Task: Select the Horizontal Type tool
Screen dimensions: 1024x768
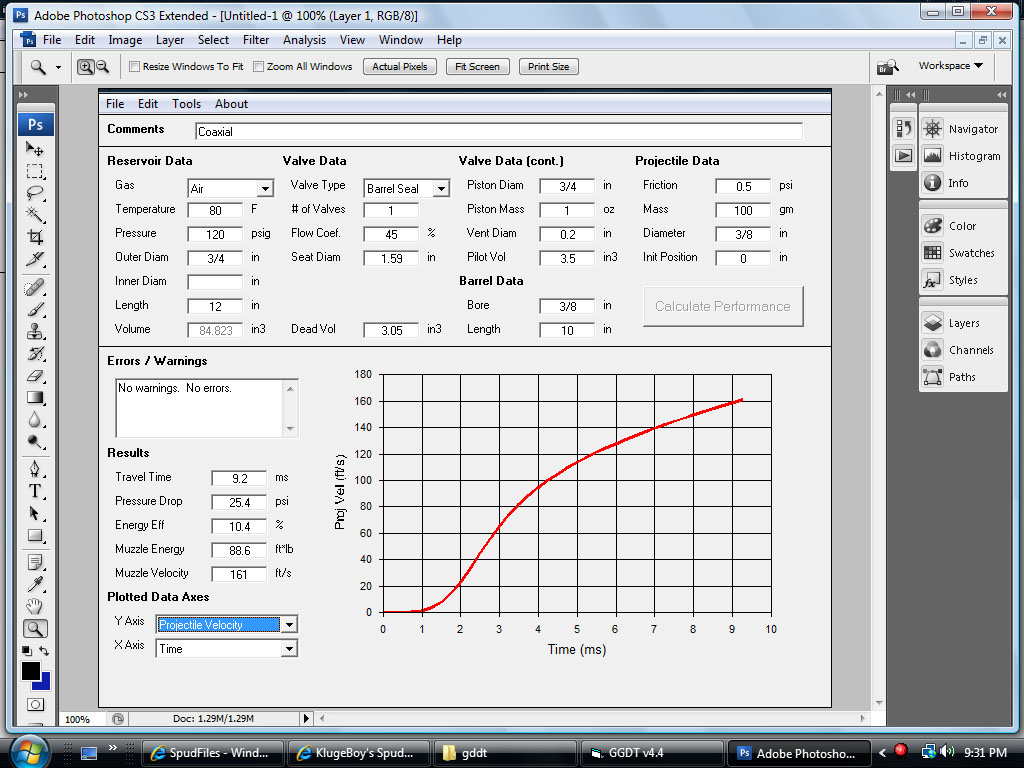Action: coord(35,491)
